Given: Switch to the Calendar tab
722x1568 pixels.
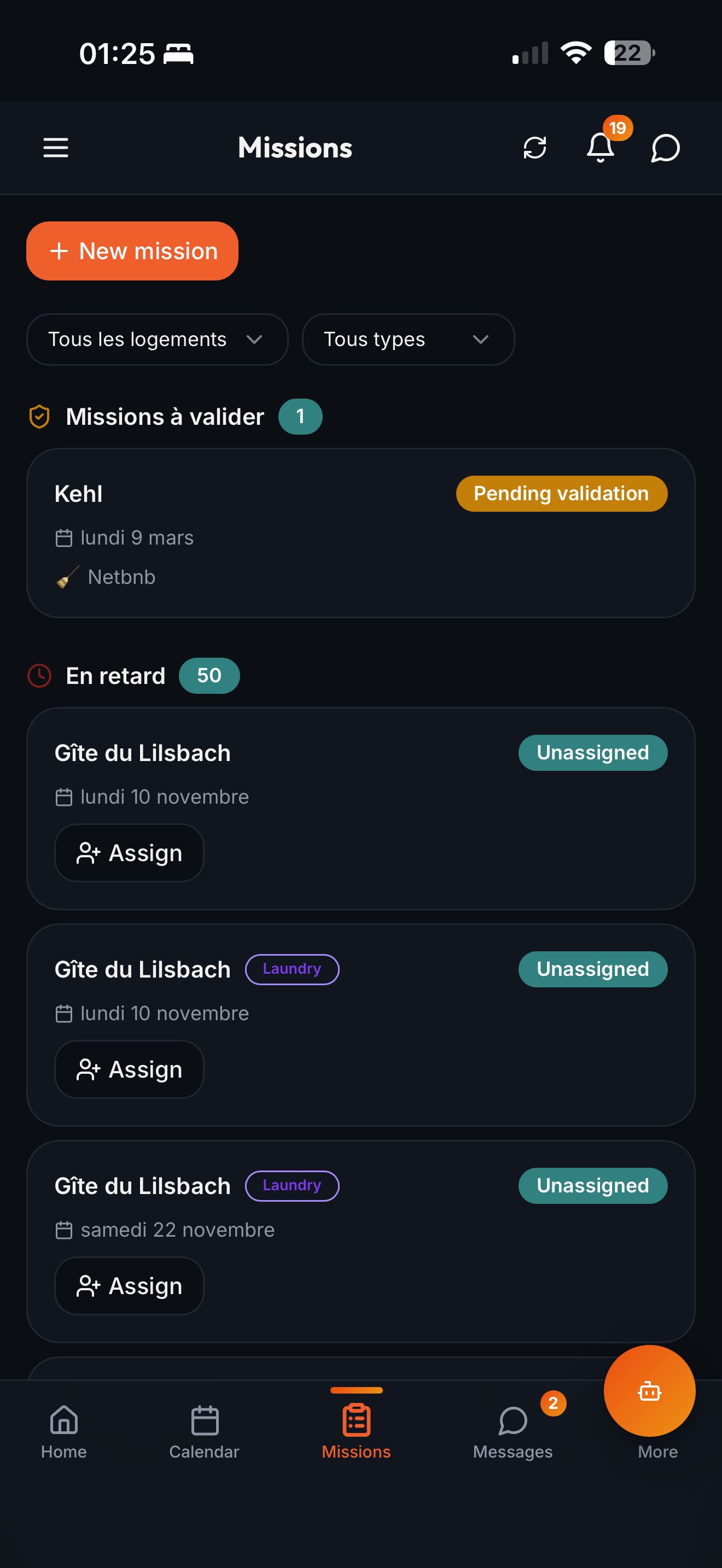Looking at the screenshot, I should pos(205,1431).
